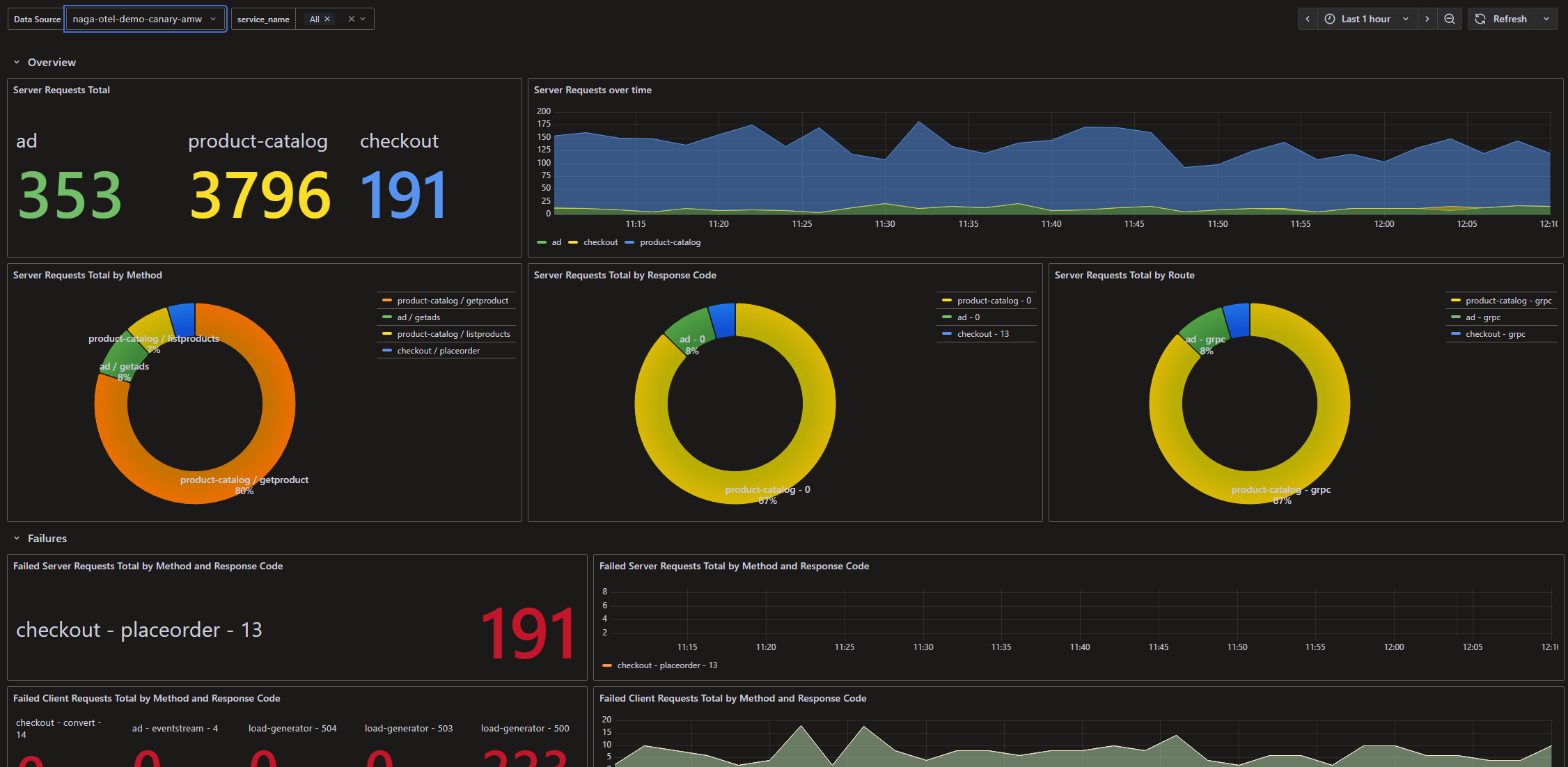Screen dimensions: 1568x767
Task: Shift time range backward with left arrow
Action: click(1308, 19)
